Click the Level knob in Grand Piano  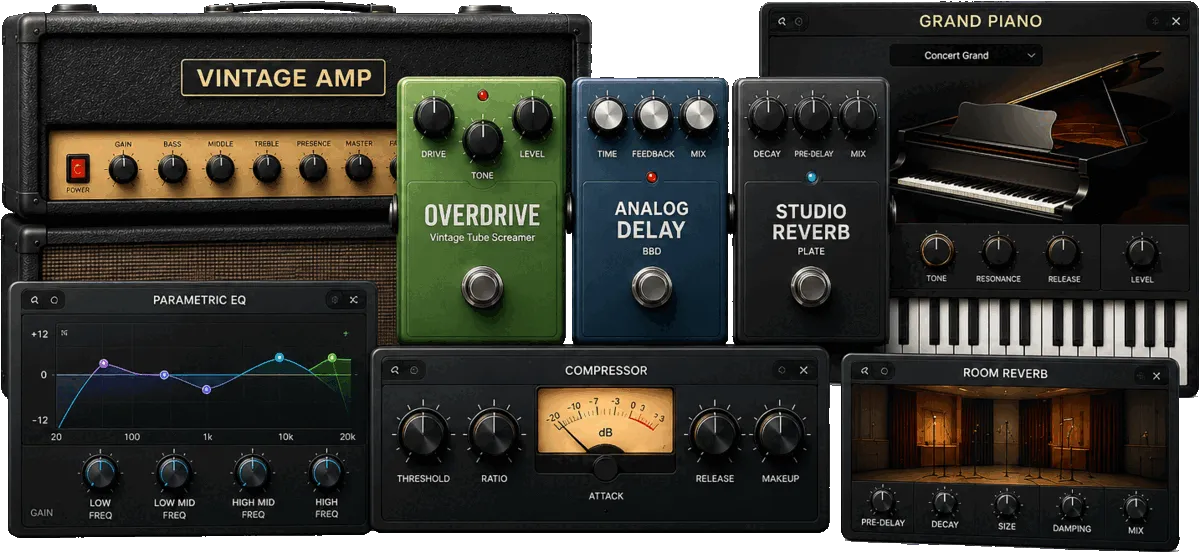1142,251
